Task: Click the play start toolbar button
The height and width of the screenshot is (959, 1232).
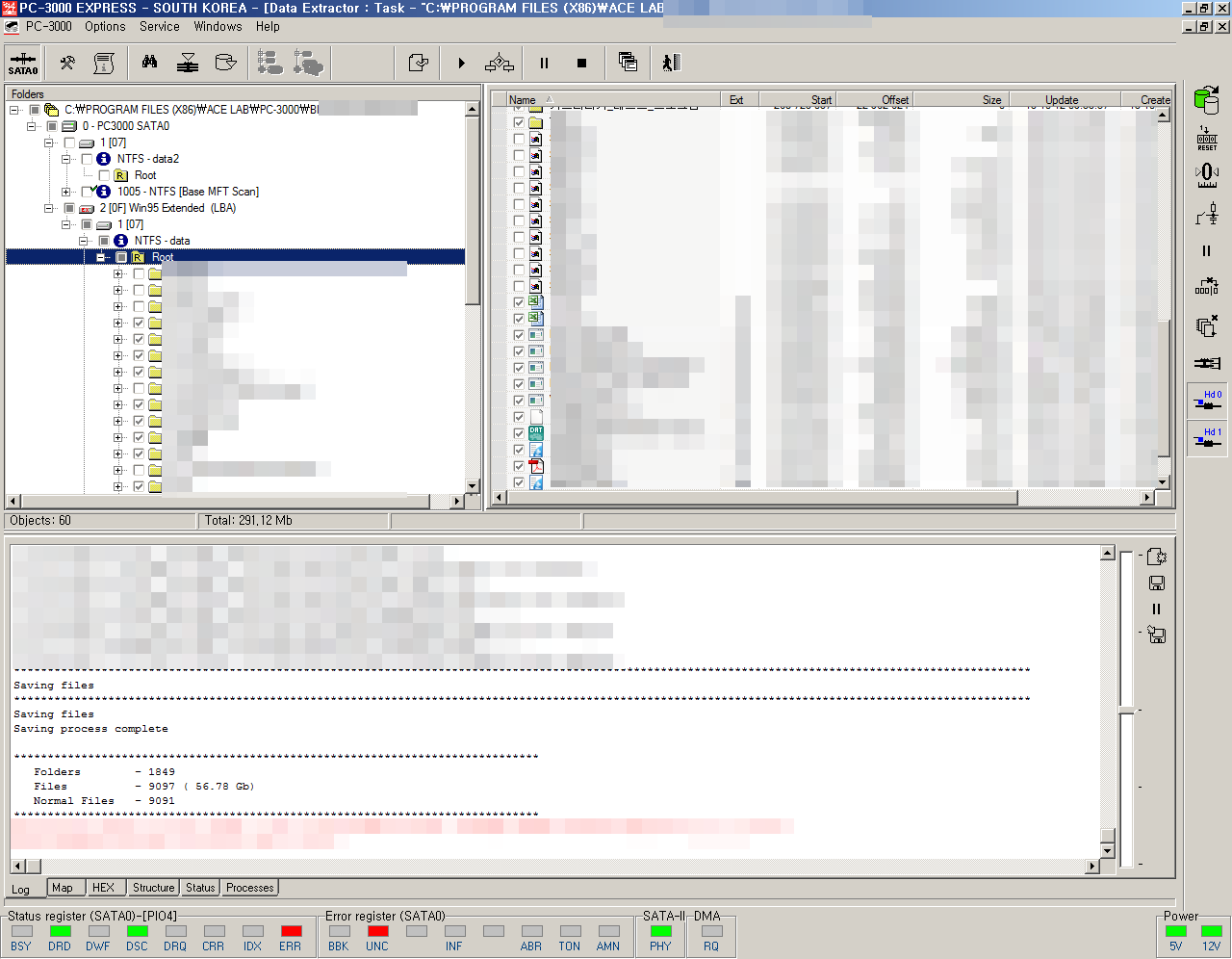Action: [x=462, y=63]
